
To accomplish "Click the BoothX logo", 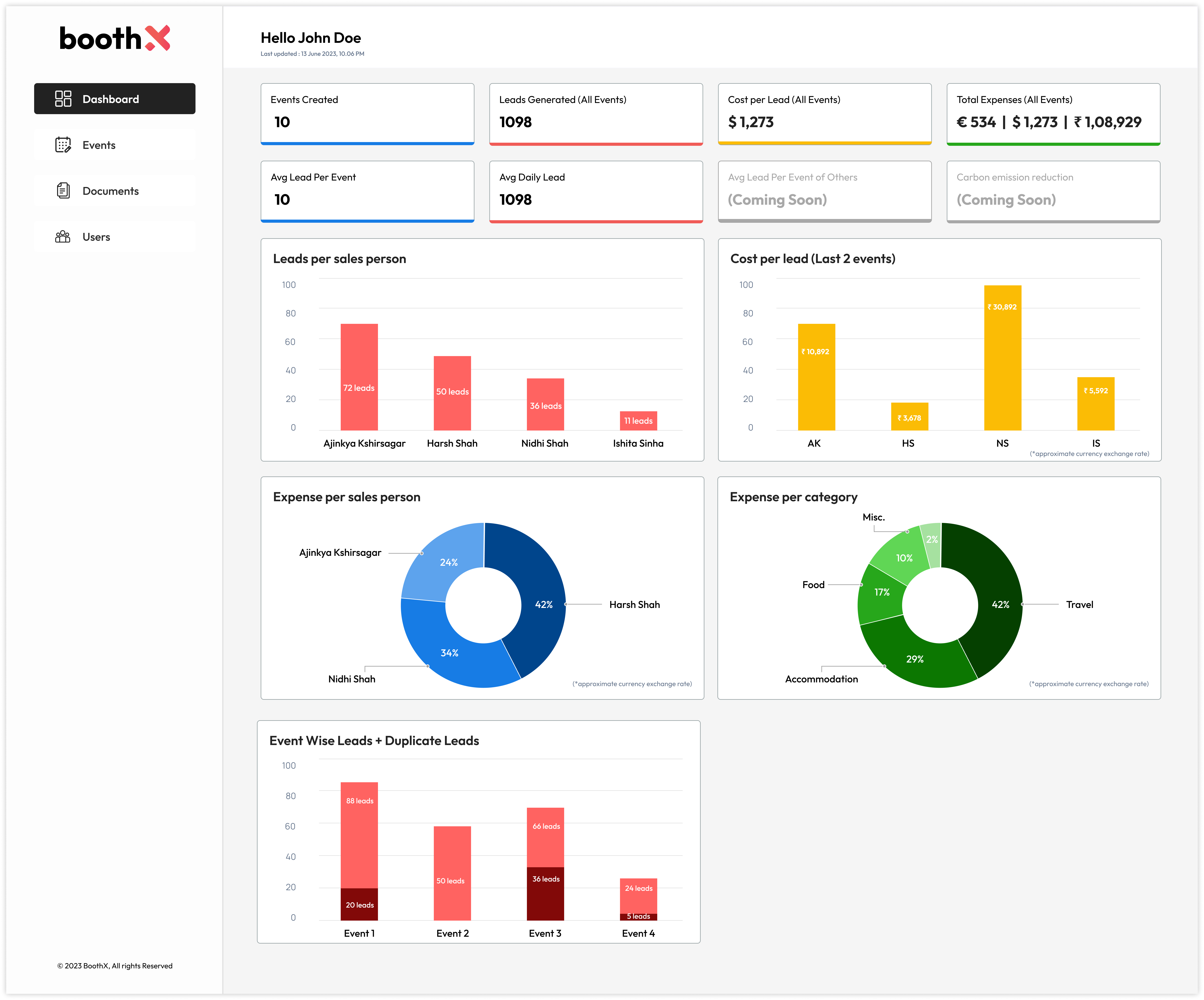I will 115,38.
